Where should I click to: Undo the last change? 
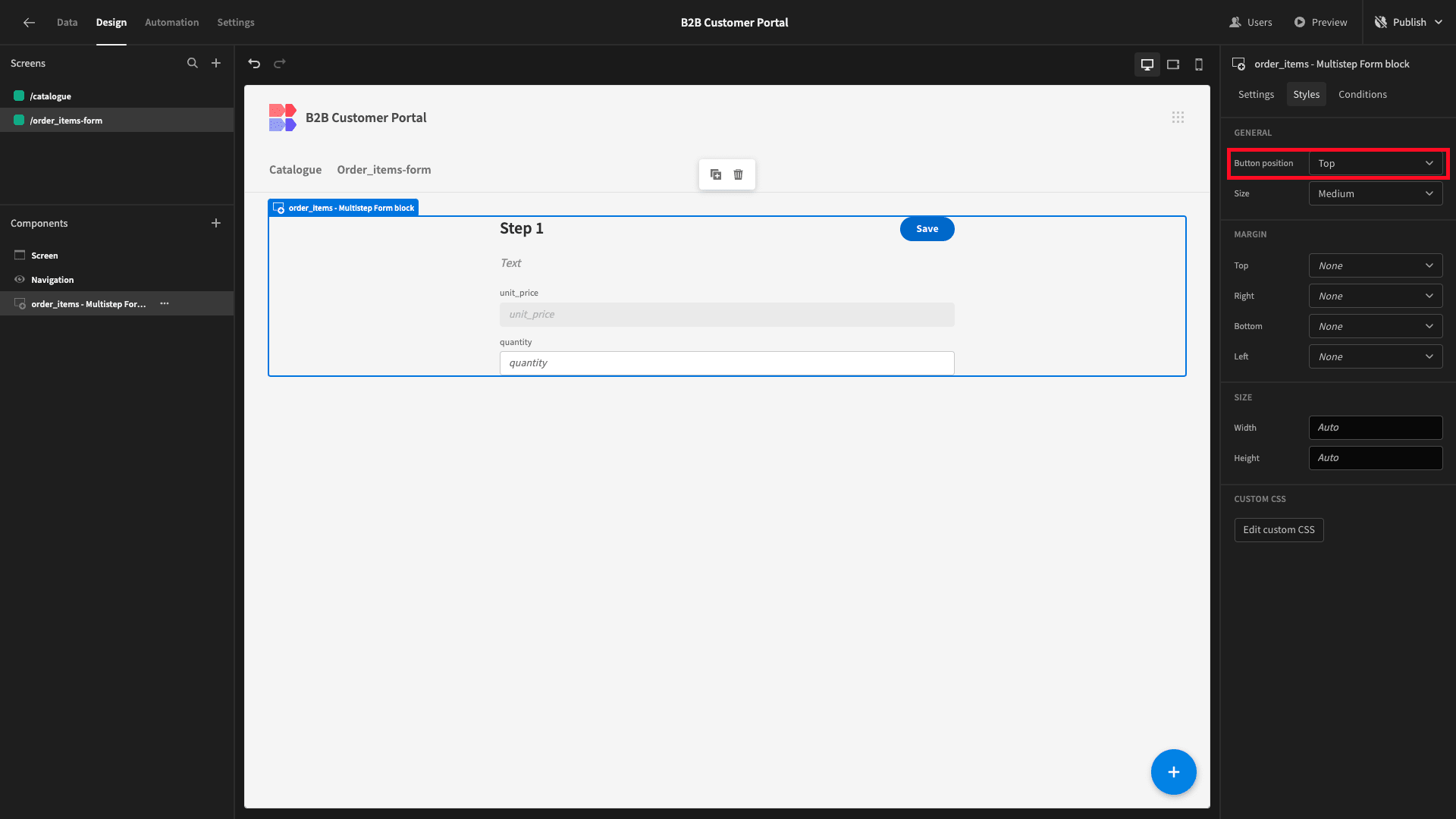(254, 64)
